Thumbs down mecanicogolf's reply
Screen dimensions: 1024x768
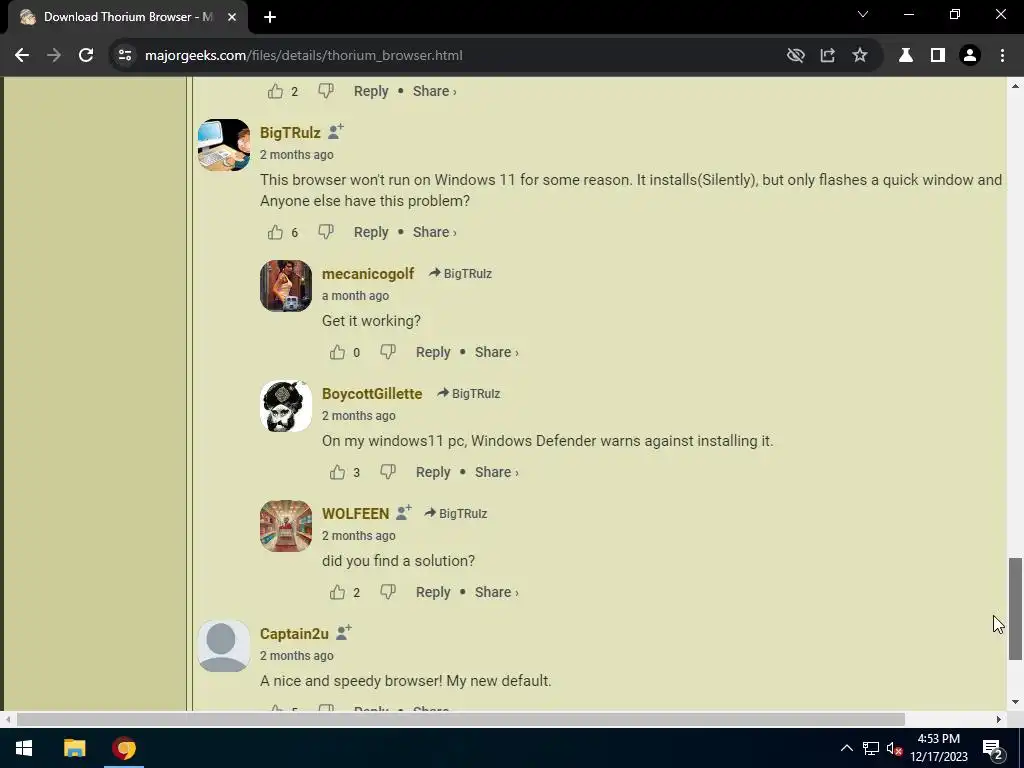(388, 352)
